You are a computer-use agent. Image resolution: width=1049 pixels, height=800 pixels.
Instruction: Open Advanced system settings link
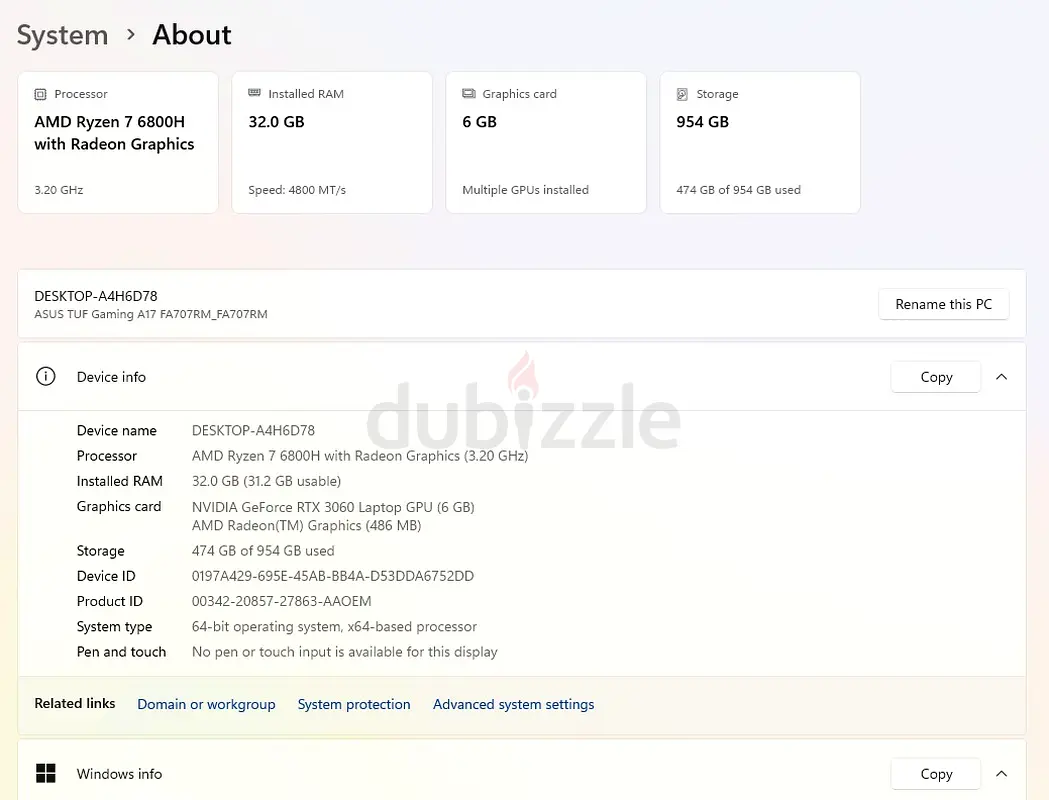click(x=513, y=704)
